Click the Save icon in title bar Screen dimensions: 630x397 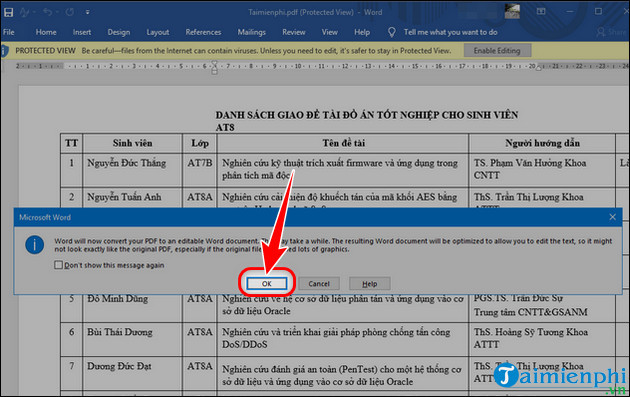[8, 12]
